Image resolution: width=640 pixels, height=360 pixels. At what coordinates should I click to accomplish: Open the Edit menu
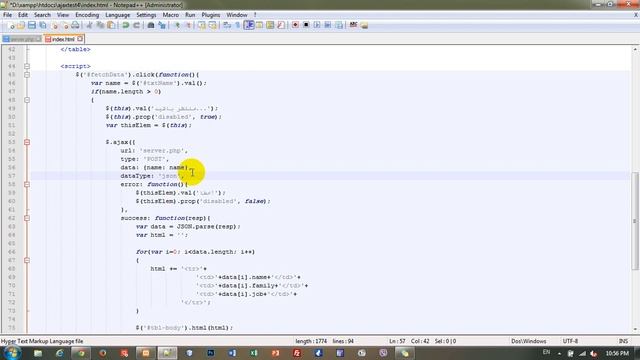(x=23, y=15)
